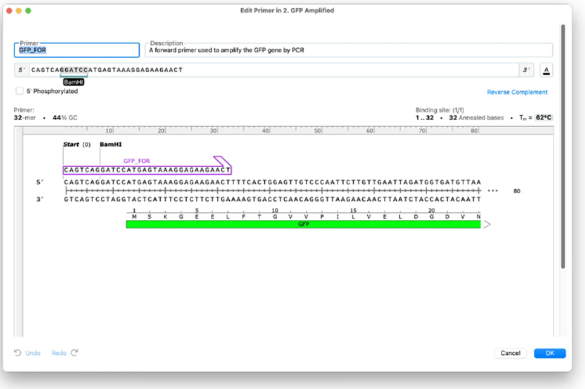This screenshot has height=389, width=585.
Task: Click the Primer name field GFP_FOR
Action: (x=77, y=50)
